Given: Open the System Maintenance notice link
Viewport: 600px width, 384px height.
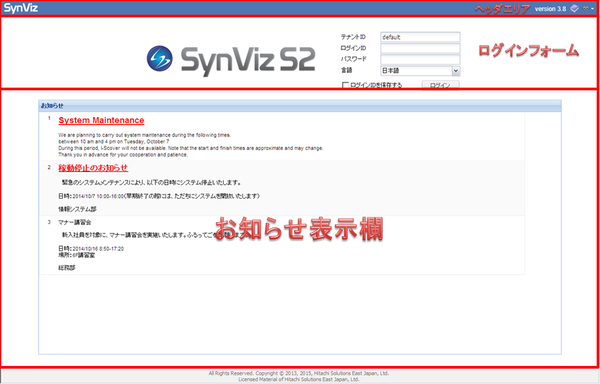Looking at the screenshot, I should coord(101,120).
